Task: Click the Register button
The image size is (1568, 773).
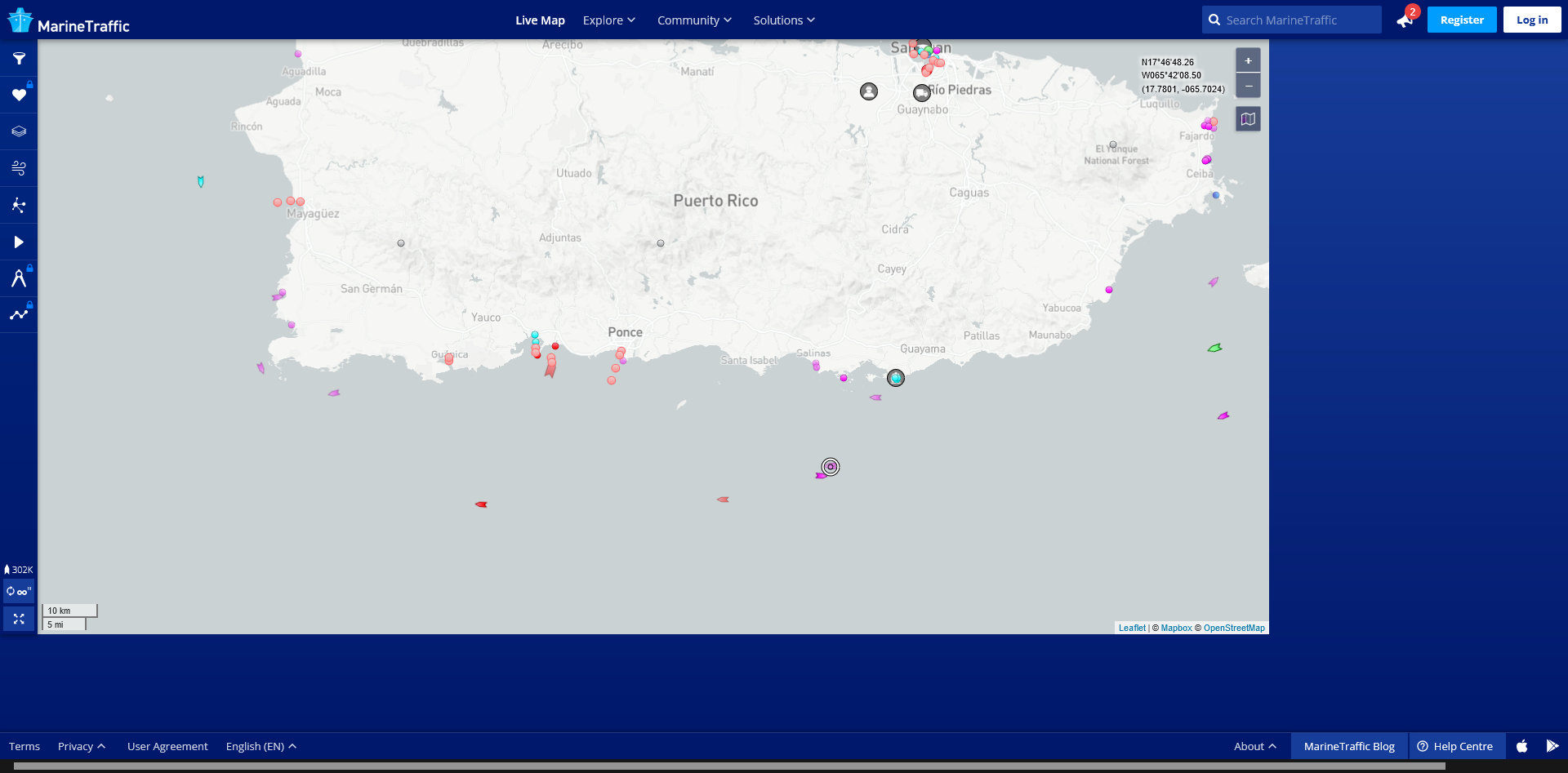Action: [x=1462, y=20]
